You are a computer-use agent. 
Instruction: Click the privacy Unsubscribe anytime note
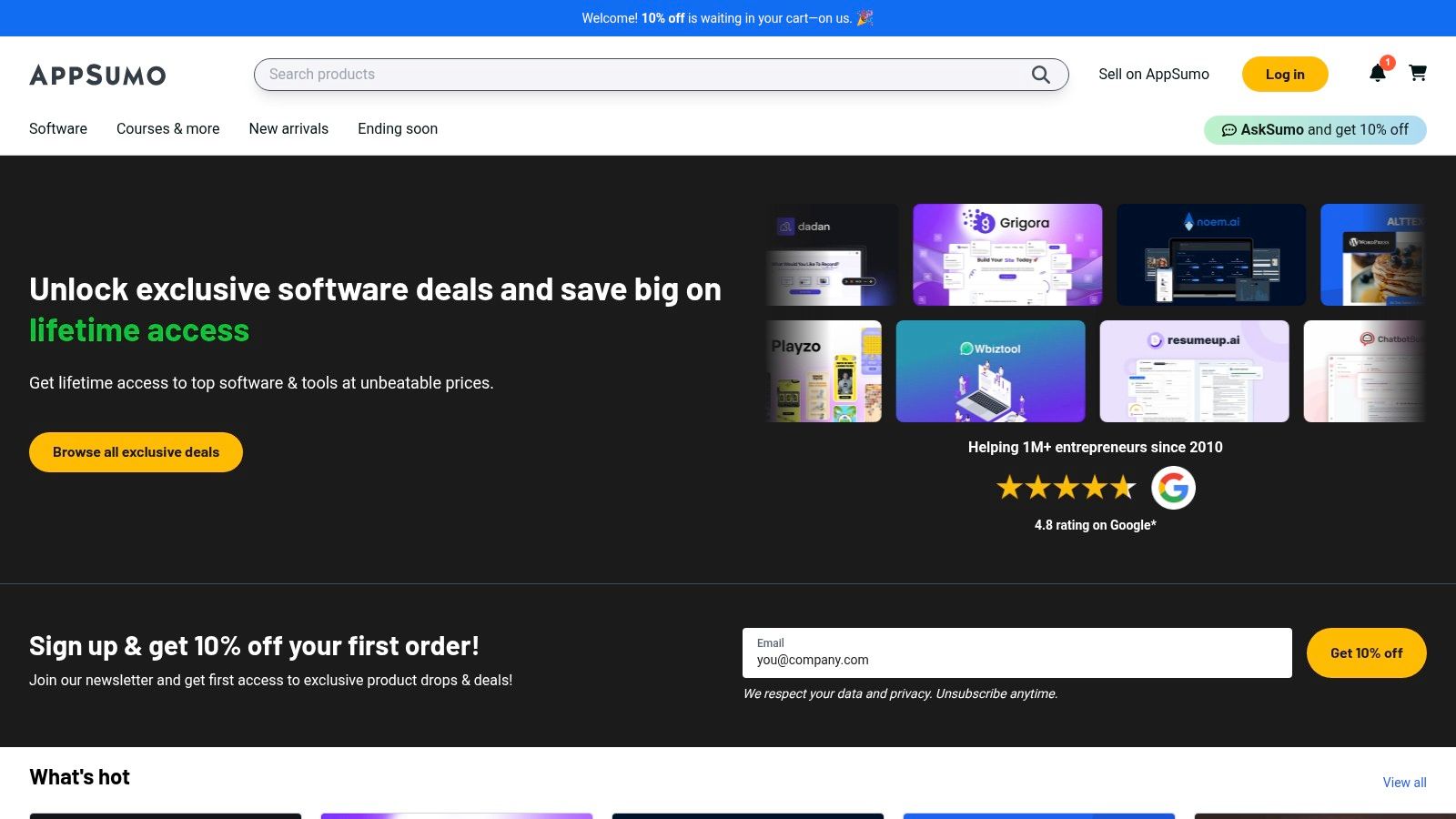[900, 693]
